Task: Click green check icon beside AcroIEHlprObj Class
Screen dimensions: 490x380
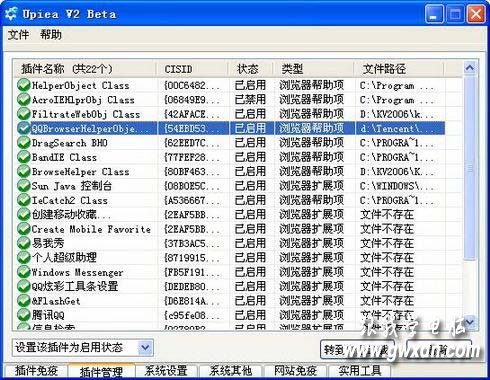Action: [24, 100]
